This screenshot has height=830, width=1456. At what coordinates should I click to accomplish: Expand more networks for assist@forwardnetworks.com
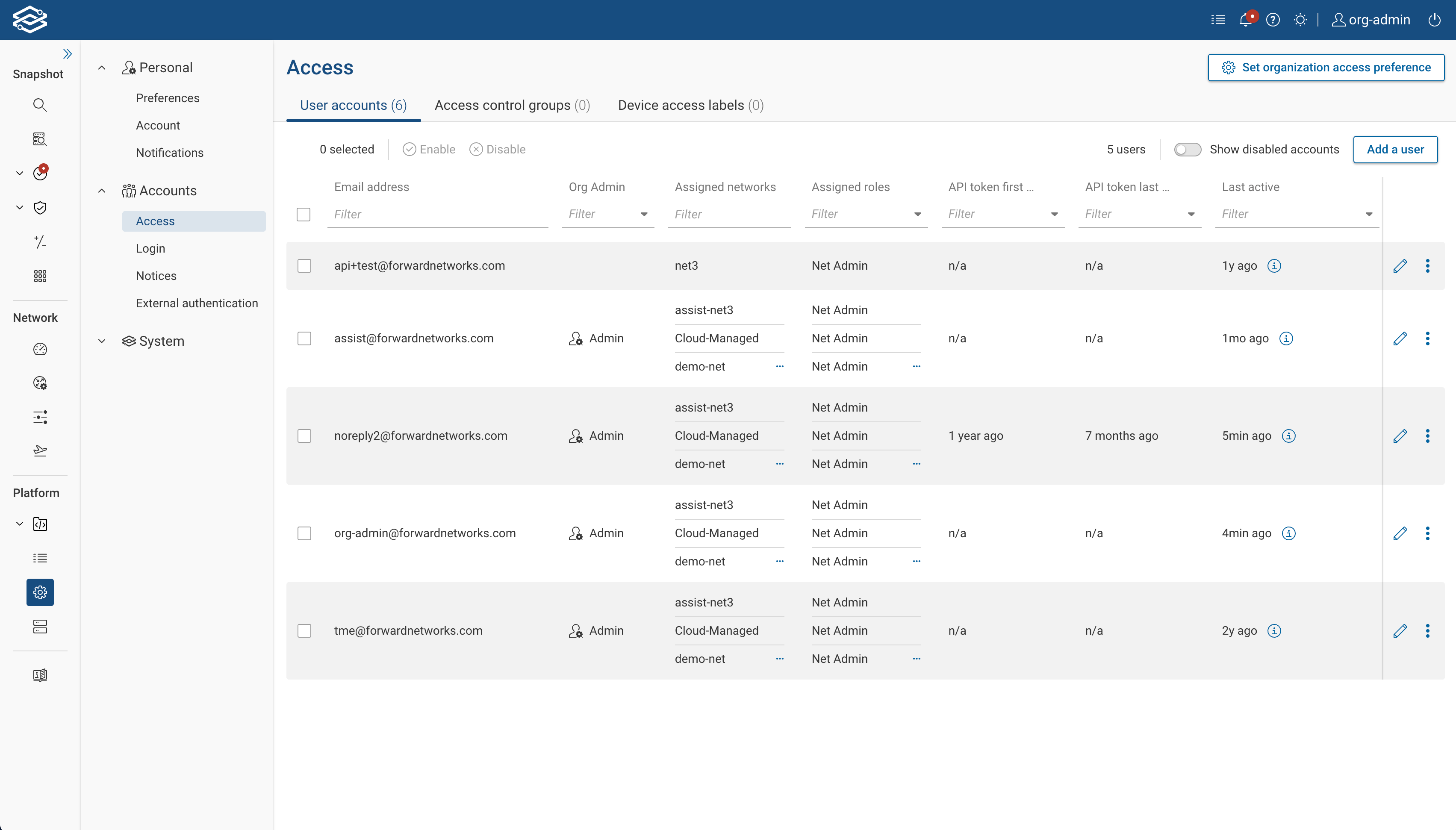click(x=780, y=367)
